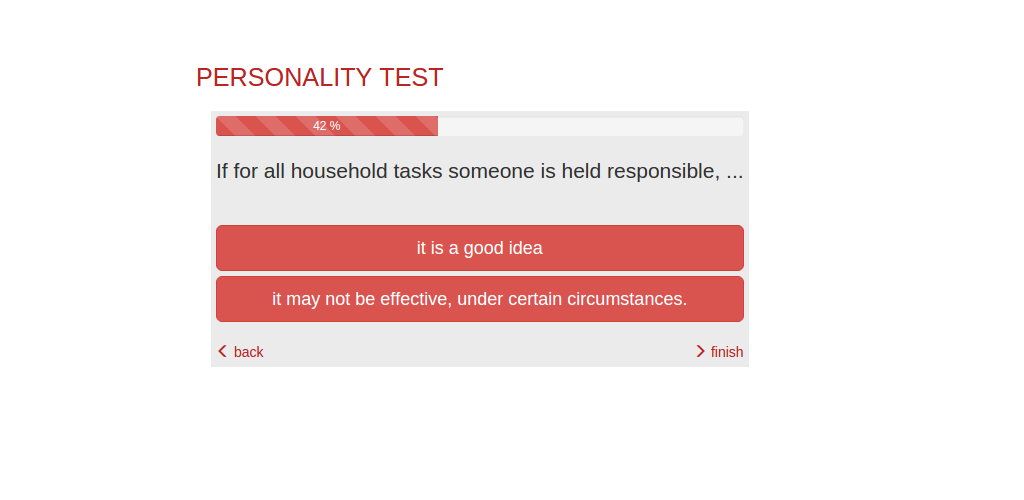Go back to the previous question
The width and height of the screenshot is (1024, 500).
[x=241, y=352]
